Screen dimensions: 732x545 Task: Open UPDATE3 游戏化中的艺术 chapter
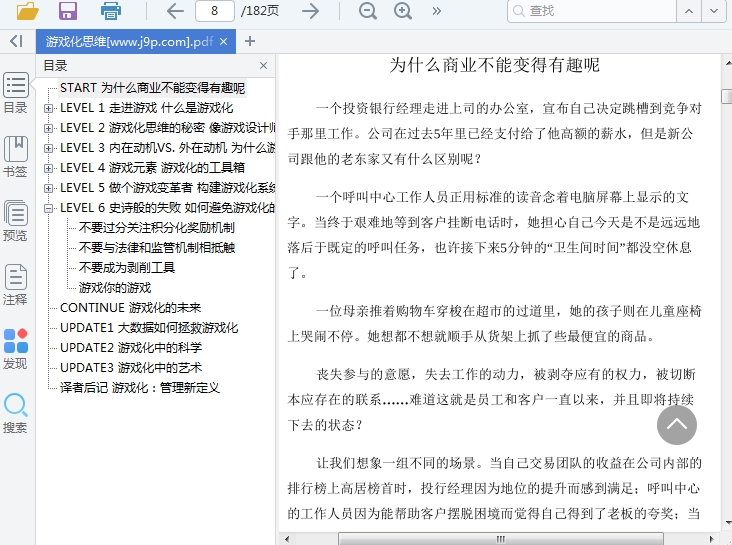(131, 368)
